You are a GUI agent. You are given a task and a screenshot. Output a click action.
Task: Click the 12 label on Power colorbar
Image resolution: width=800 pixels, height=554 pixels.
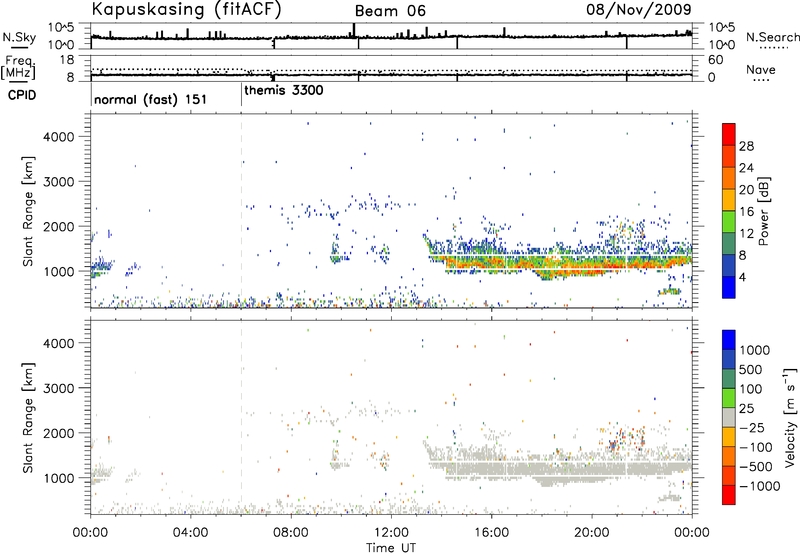tap(746, 233)
